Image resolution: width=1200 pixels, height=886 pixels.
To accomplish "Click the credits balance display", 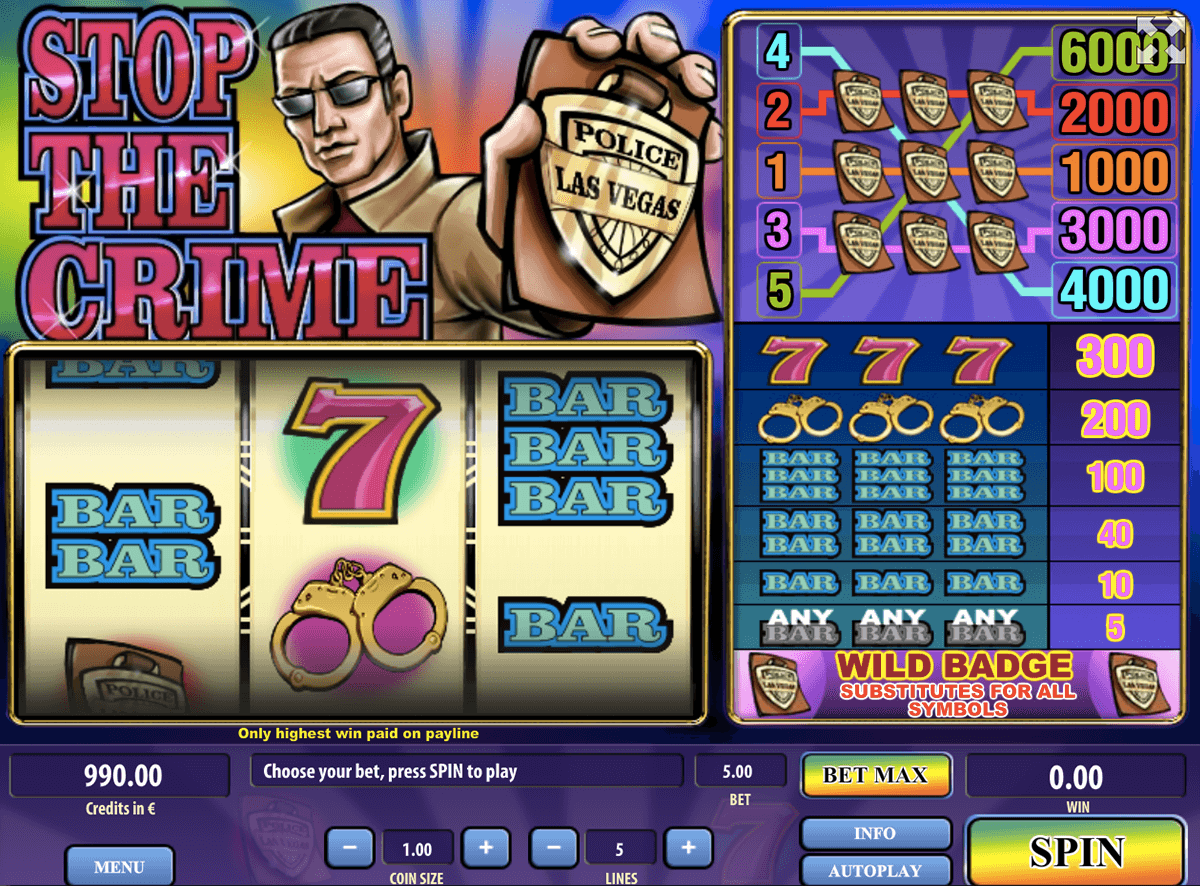I will 123,775.
